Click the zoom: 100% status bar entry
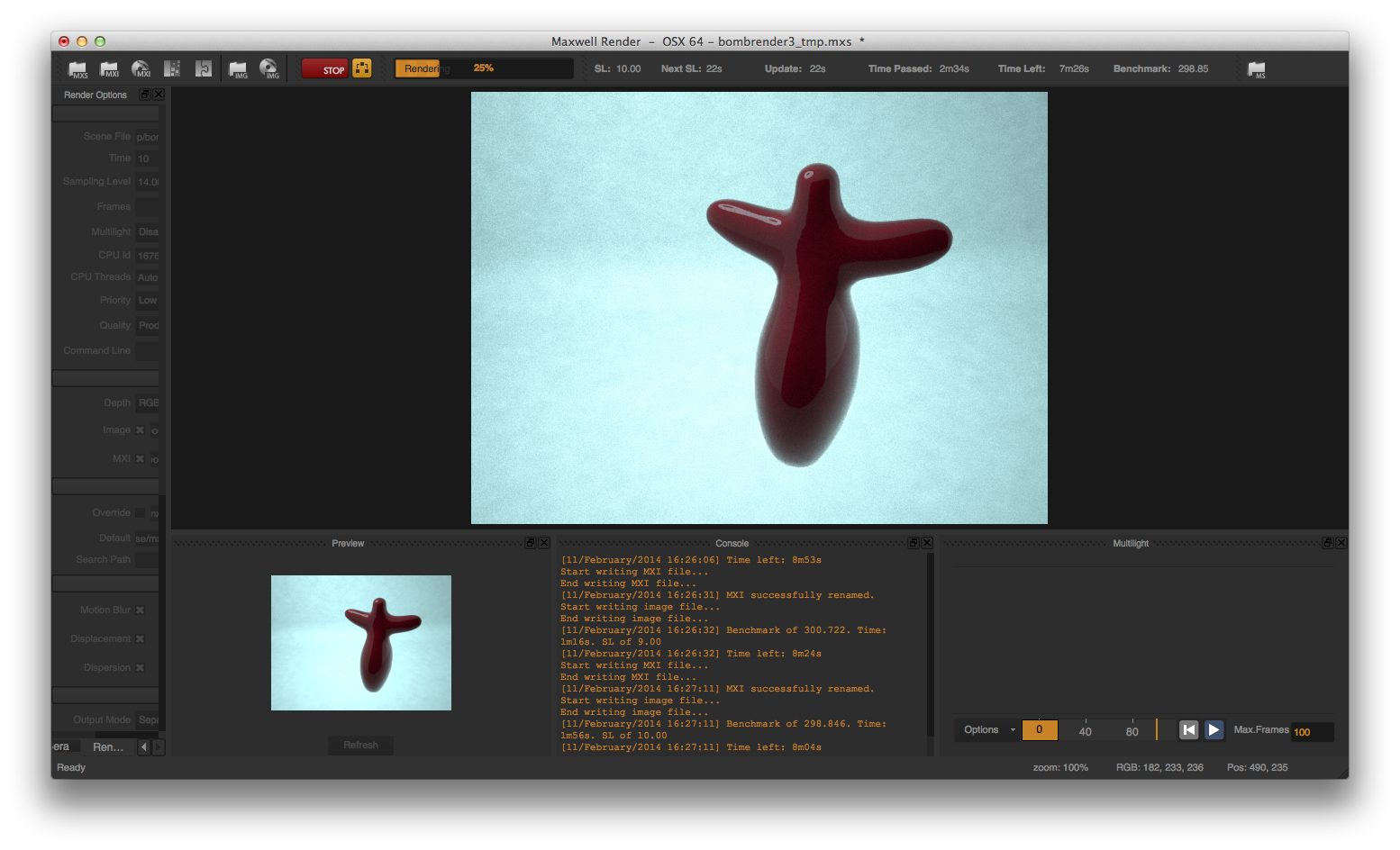Screen dimensions: 1400x850 [x=1060, y=768]
